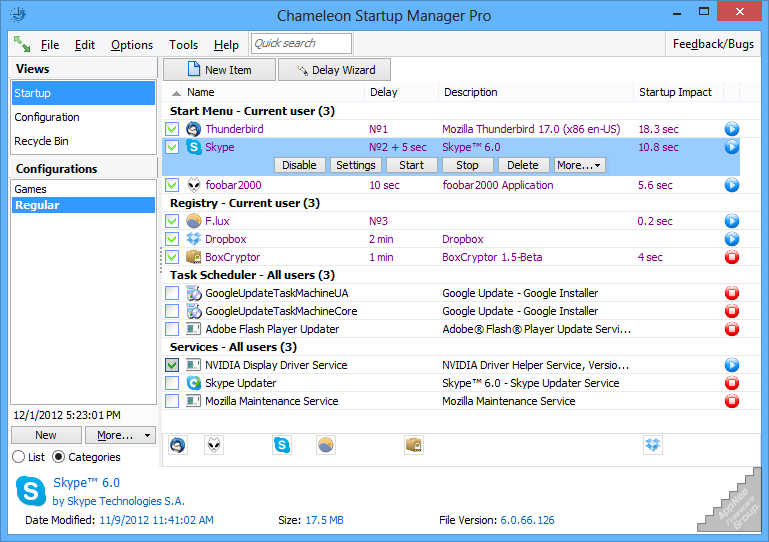Click the Delay column header

point(401,92)
